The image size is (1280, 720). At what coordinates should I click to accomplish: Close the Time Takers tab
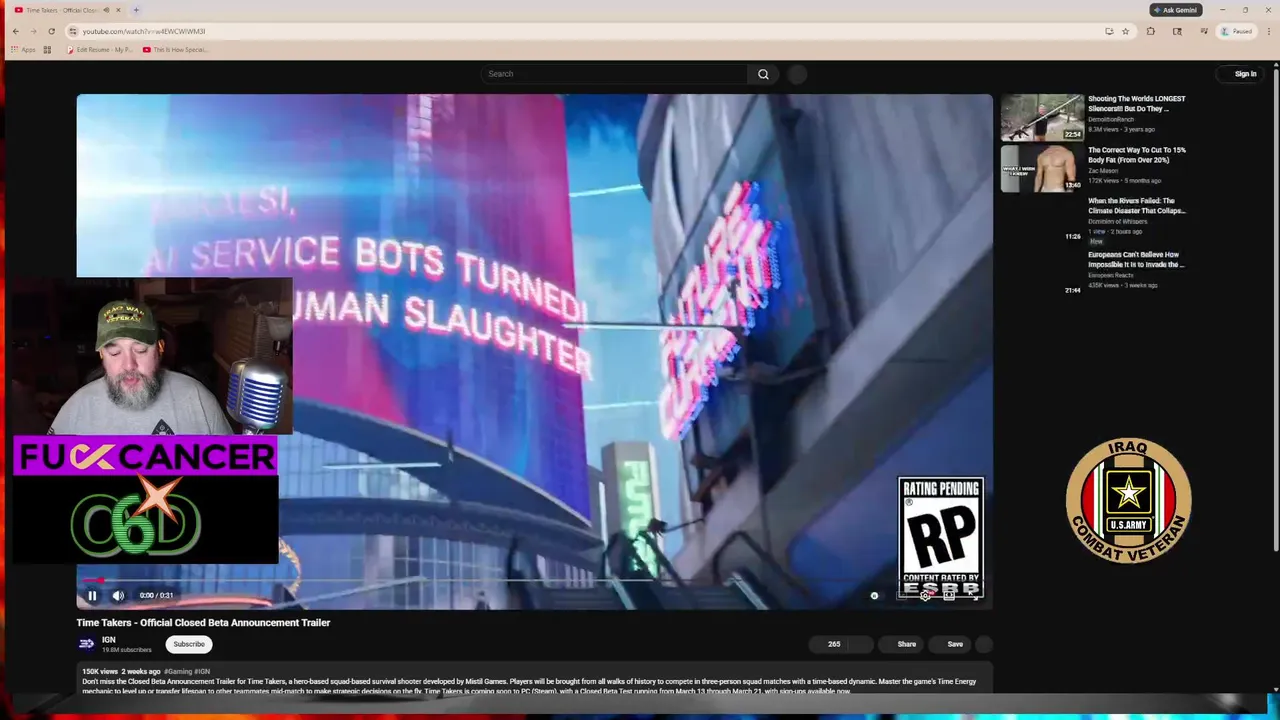[x=118, y=10]
